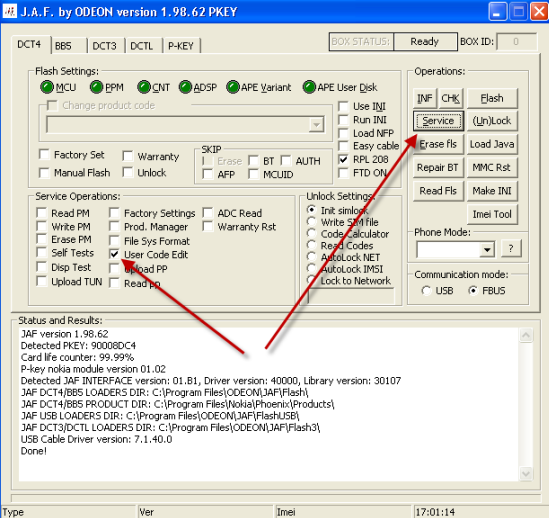
Task: Check the Disp Test checkbox
Action: pyautogui.click(x=42, y=267)
